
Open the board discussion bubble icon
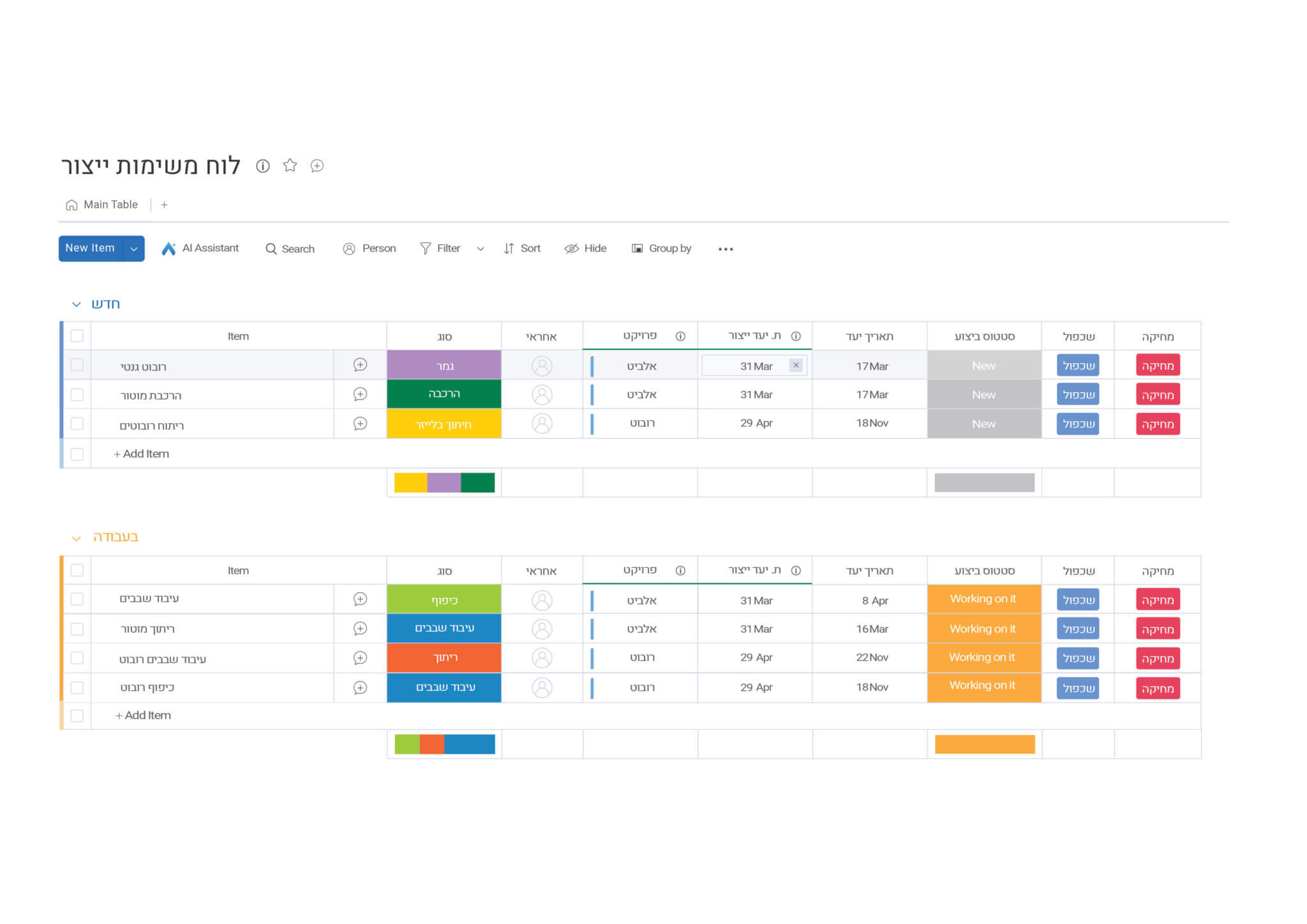(x=317, y=166)
